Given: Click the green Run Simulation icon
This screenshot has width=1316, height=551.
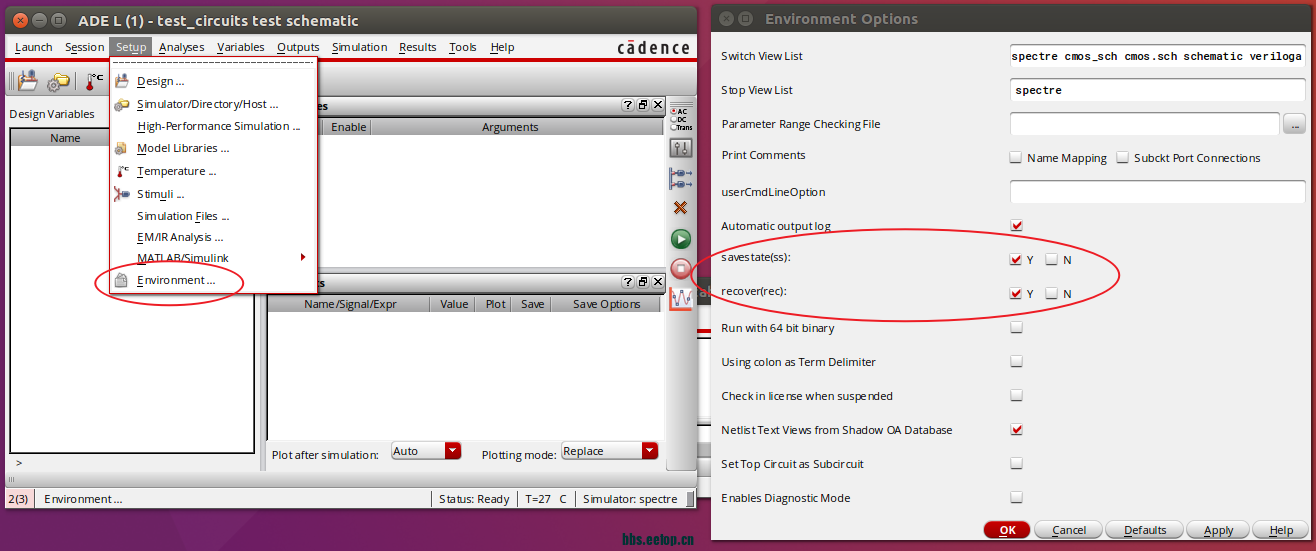Looking at the screenshot, I should click(x=680, y=238).
